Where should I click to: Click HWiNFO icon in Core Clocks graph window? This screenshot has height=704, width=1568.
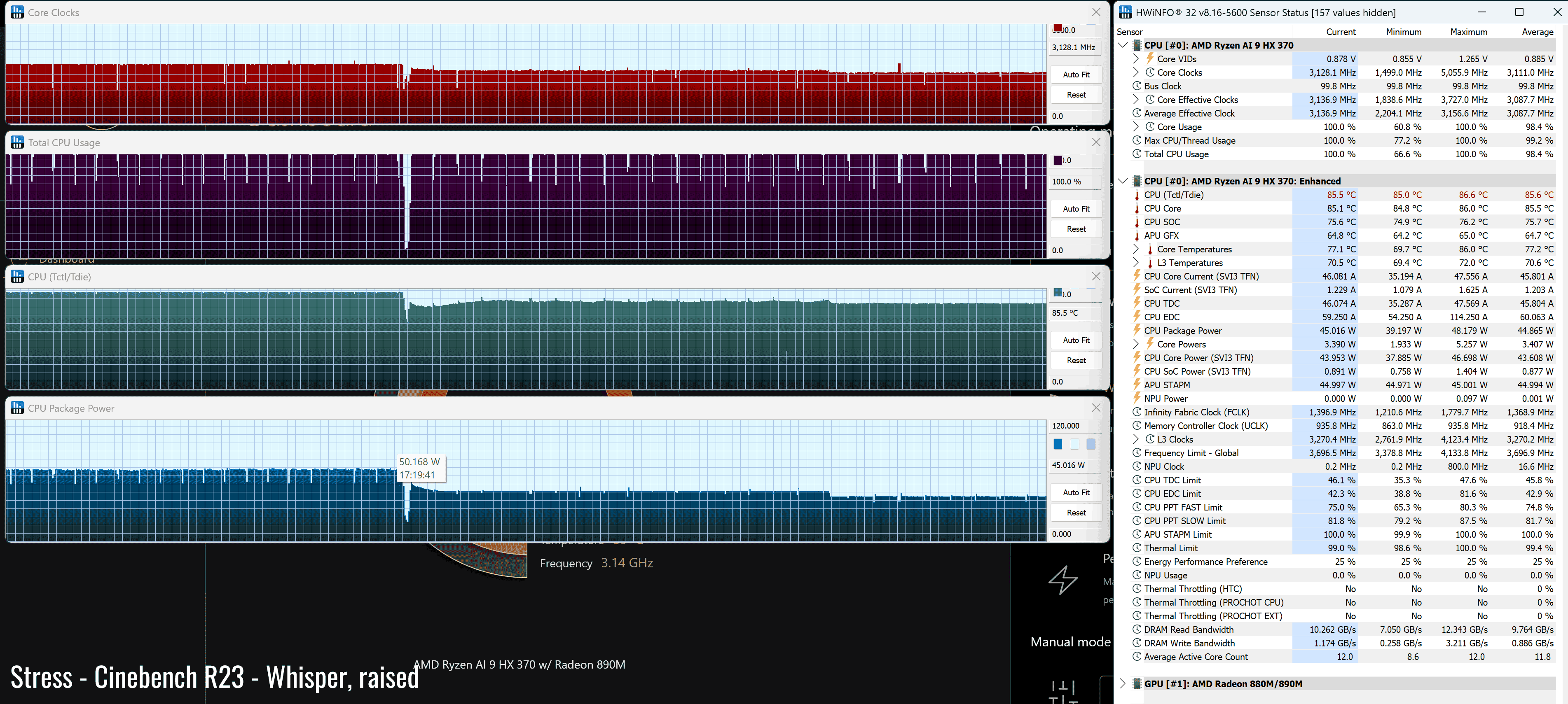point(17,12)
